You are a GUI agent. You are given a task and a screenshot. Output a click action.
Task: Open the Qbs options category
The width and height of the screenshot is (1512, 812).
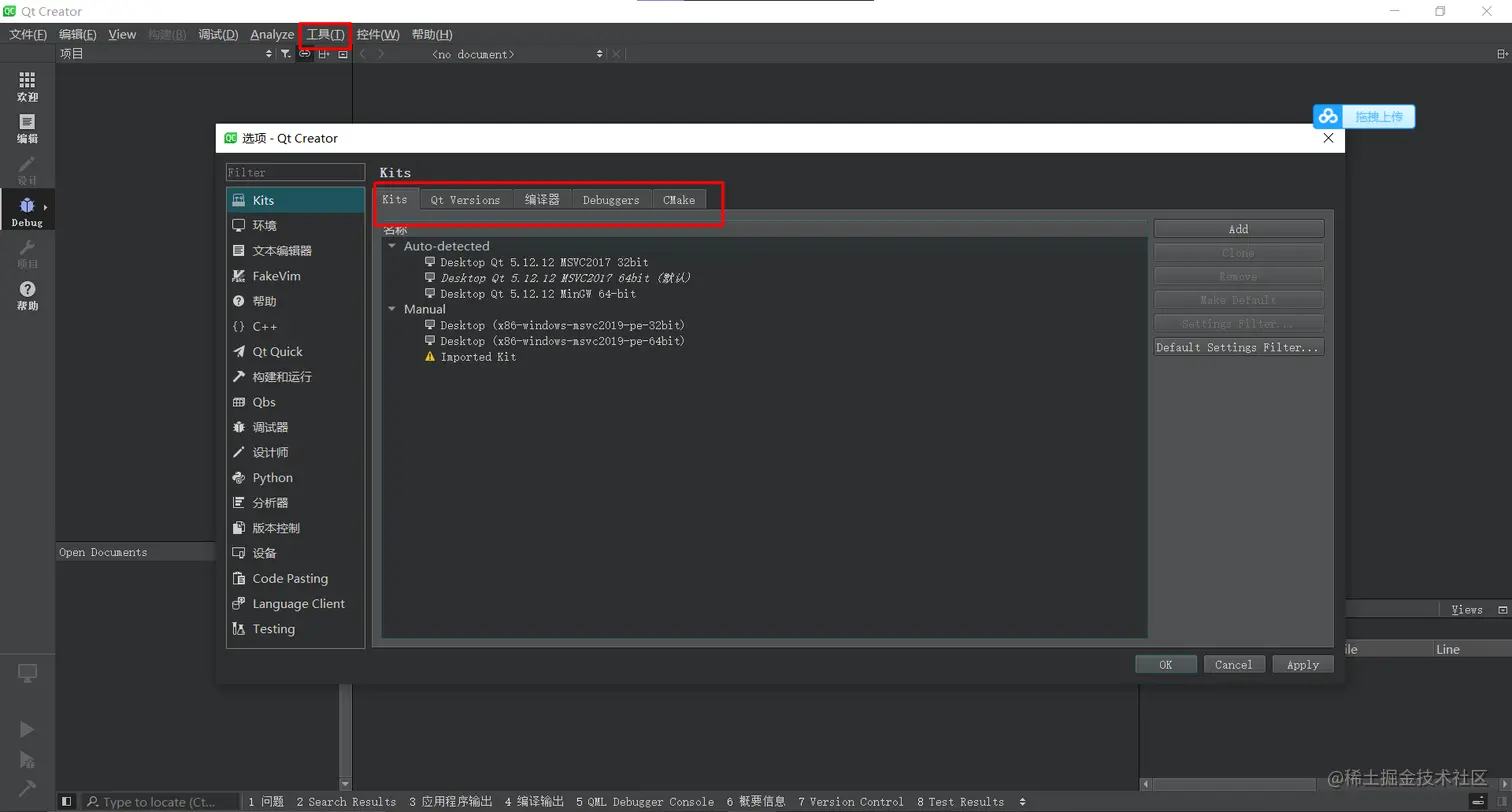[x=295, y=402]
